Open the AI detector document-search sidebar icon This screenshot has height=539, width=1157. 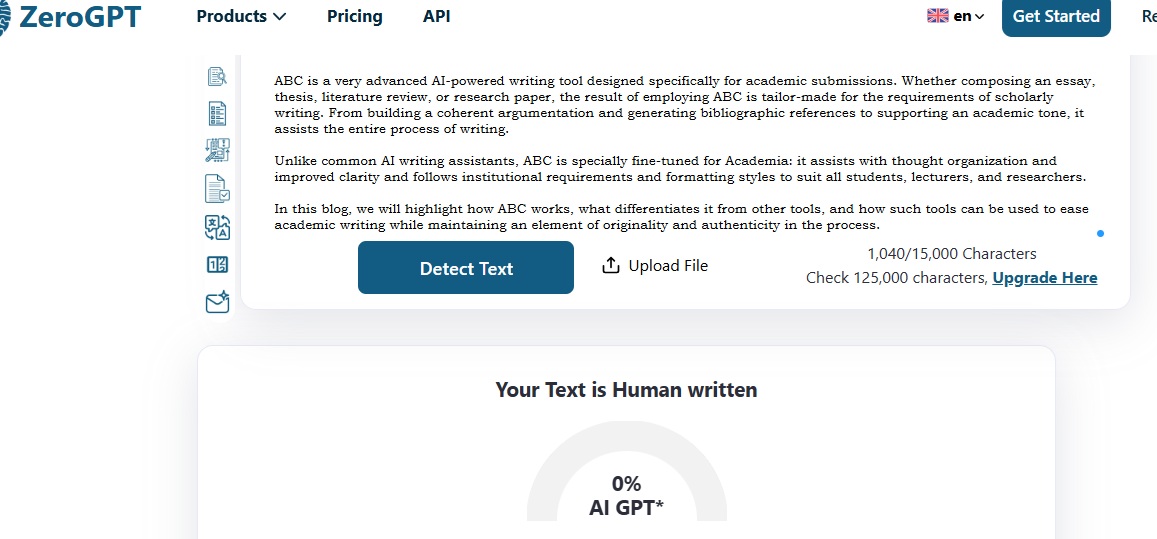click(x=218, y=77)
